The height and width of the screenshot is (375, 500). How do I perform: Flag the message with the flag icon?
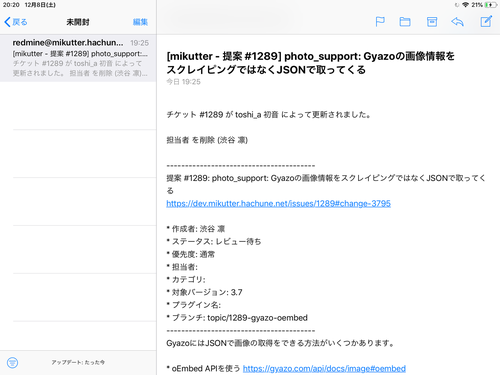click(x=380, y=22)
